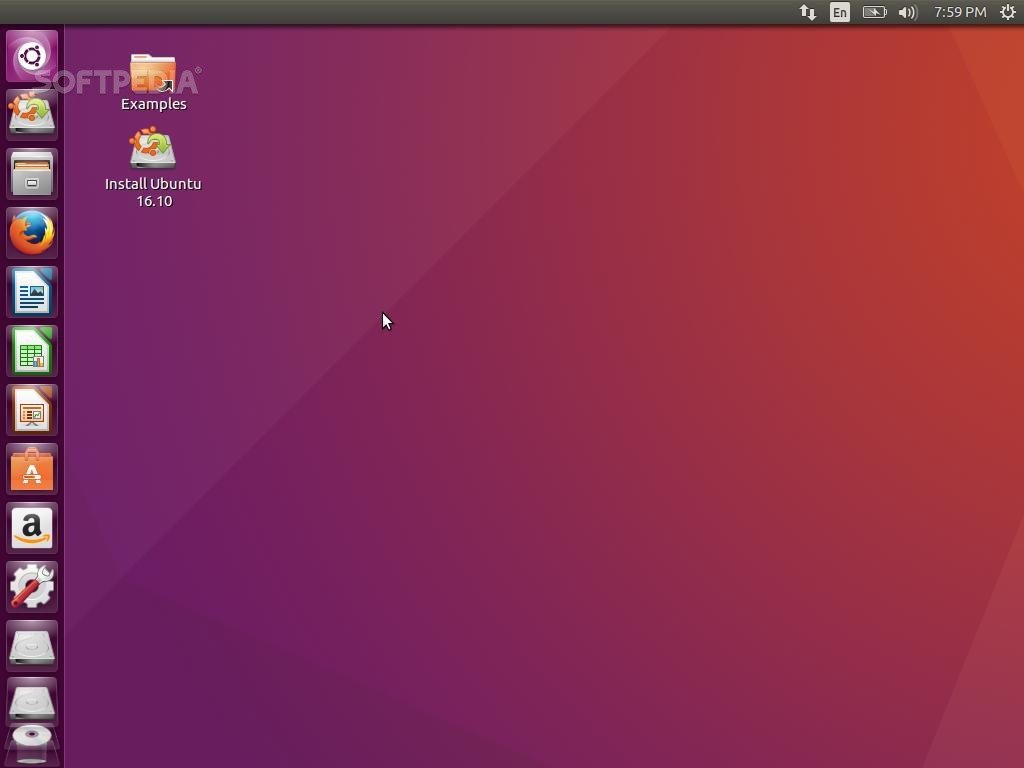This screenshot has height=768, width=1024.
Task: Open System Settings from launcher
Action: point(32,587)
